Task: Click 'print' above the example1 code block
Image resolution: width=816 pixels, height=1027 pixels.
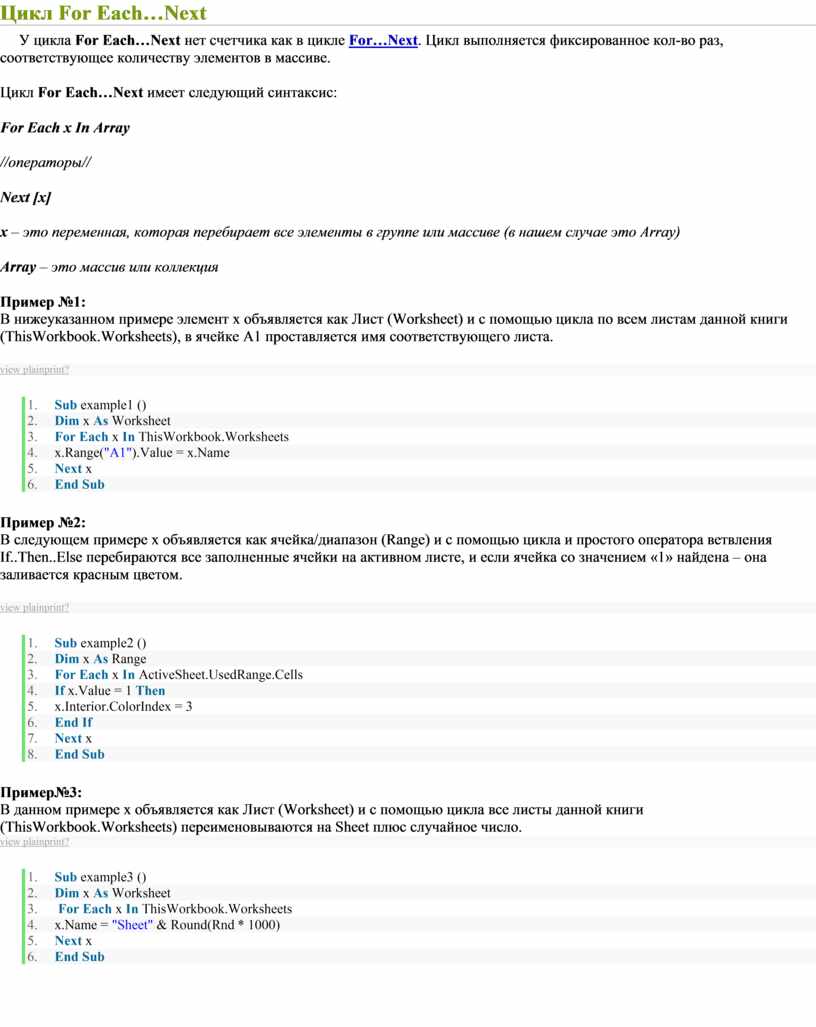Action: (x=53, y=369)
